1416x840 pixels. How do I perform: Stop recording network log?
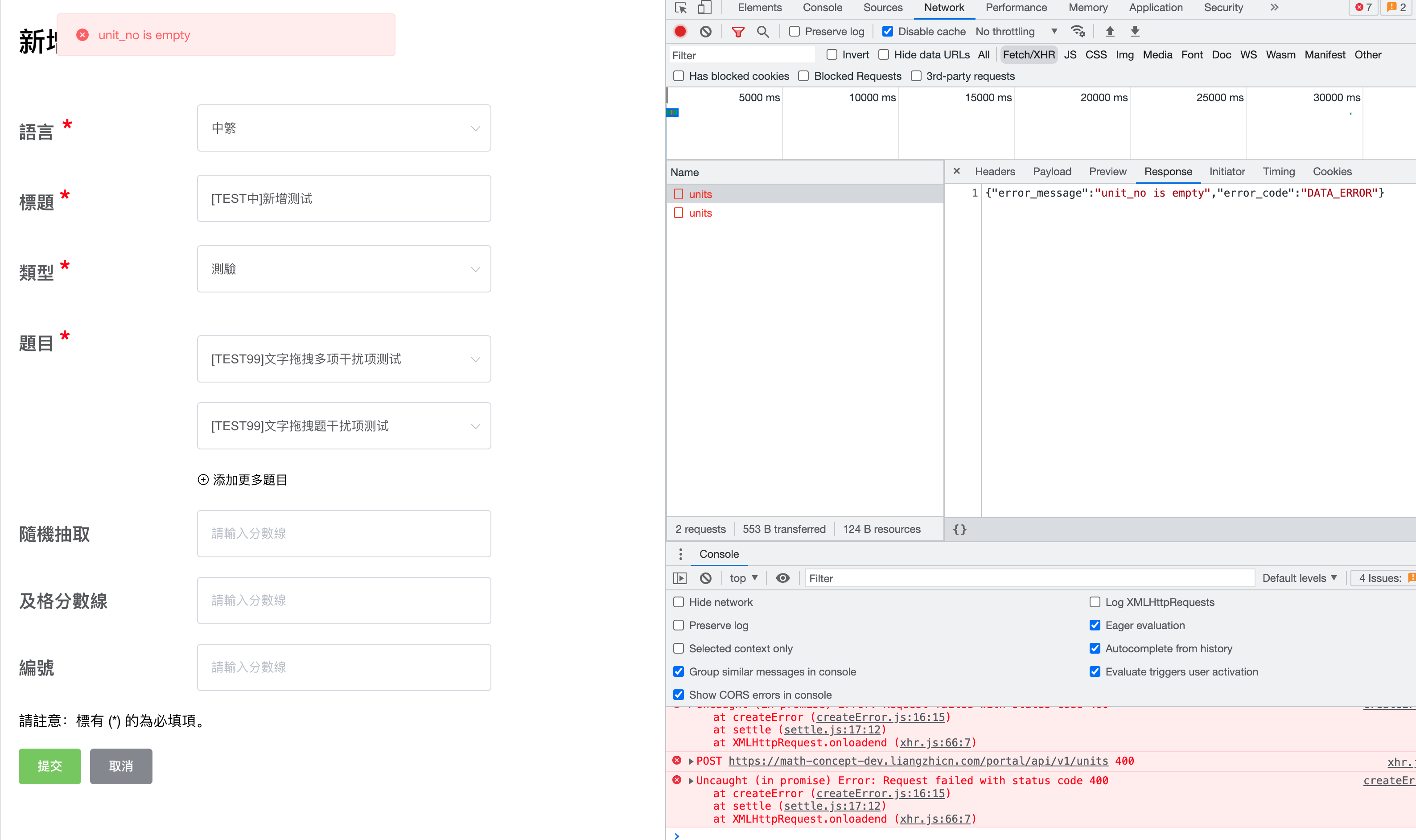(x=680, y=32)
